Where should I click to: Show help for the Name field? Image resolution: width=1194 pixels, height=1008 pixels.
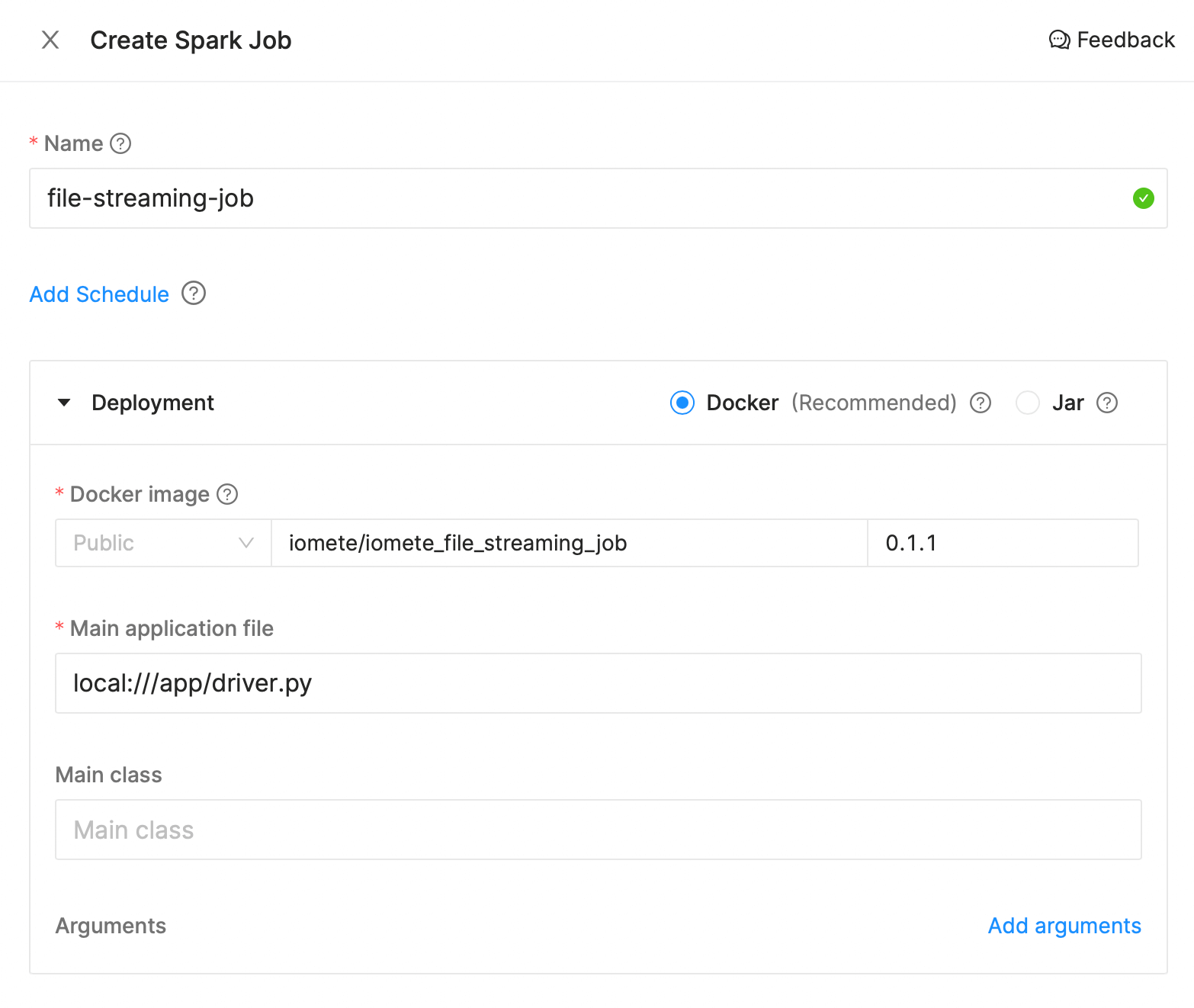pyautogui.click(x=120, y=143)
